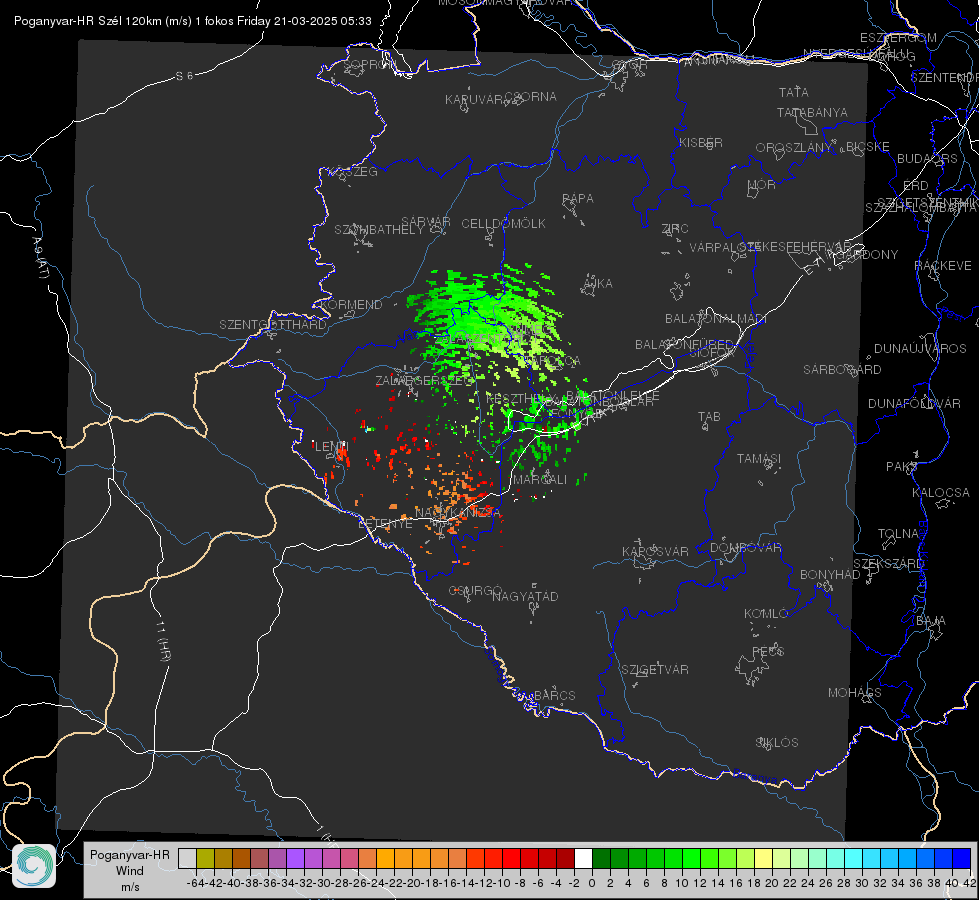Screen dimensions: 979x900
Task: Select the PAPA city label
Action: coord(578,198)
